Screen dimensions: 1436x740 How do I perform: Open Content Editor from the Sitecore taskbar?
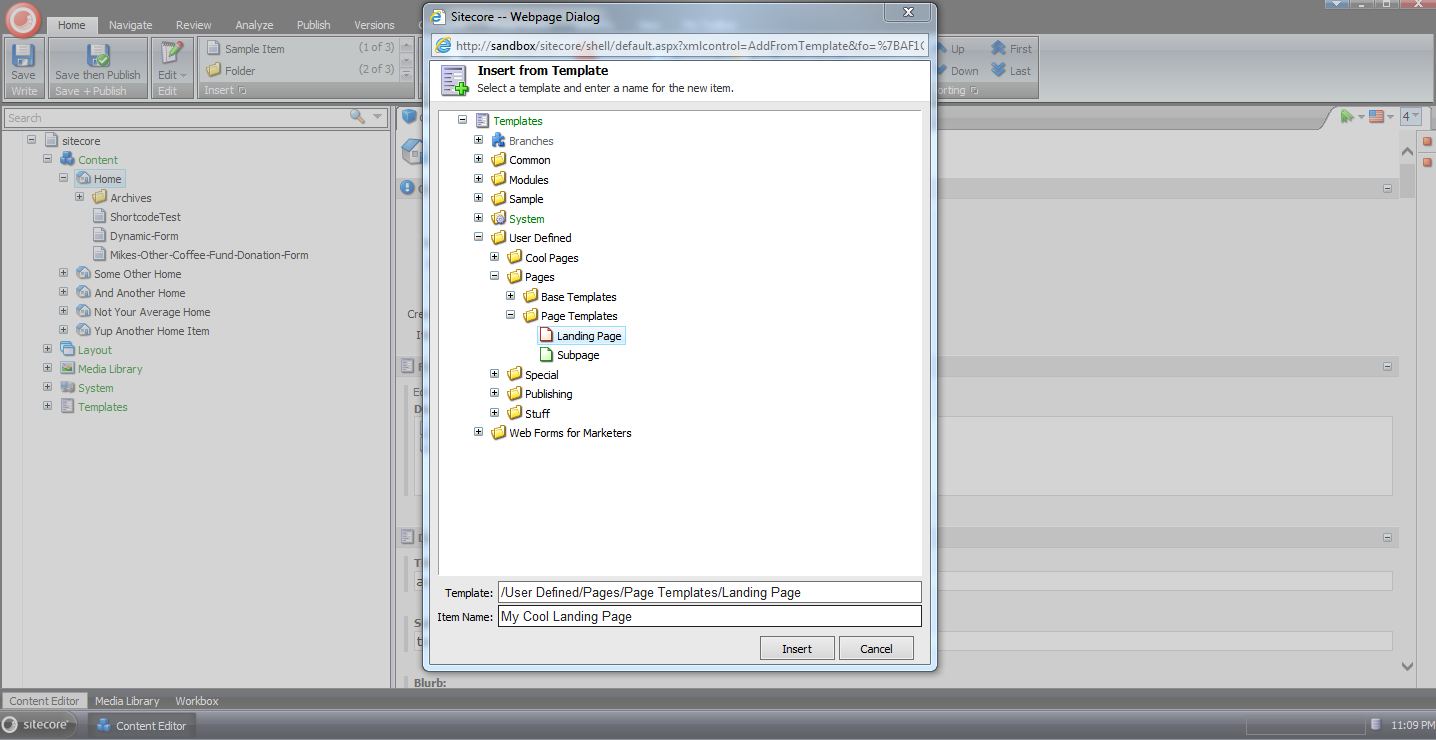[x=141, y=725]
